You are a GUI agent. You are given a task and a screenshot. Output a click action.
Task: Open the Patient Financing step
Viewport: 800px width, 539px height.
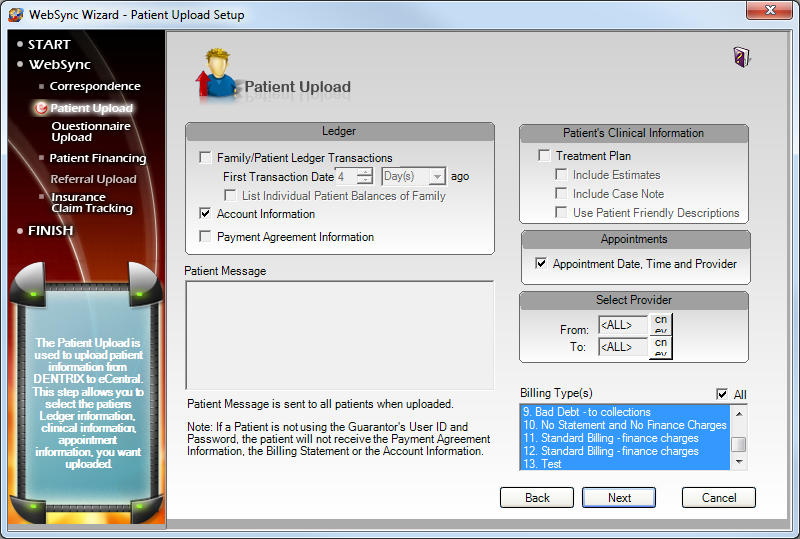(98, 158)
